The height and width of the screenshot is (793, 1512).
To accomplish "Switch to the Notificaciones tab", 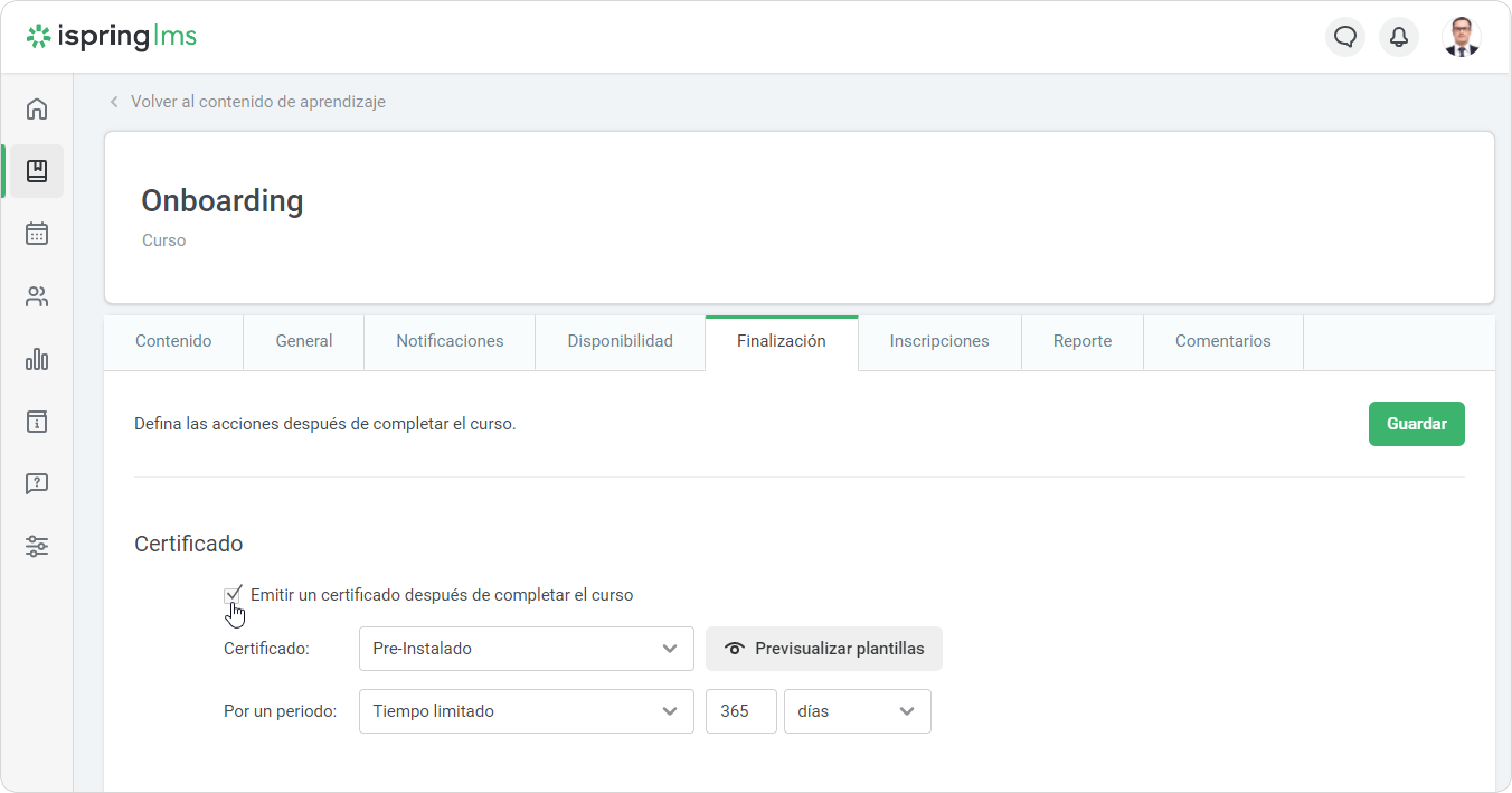I will [450, 342].
